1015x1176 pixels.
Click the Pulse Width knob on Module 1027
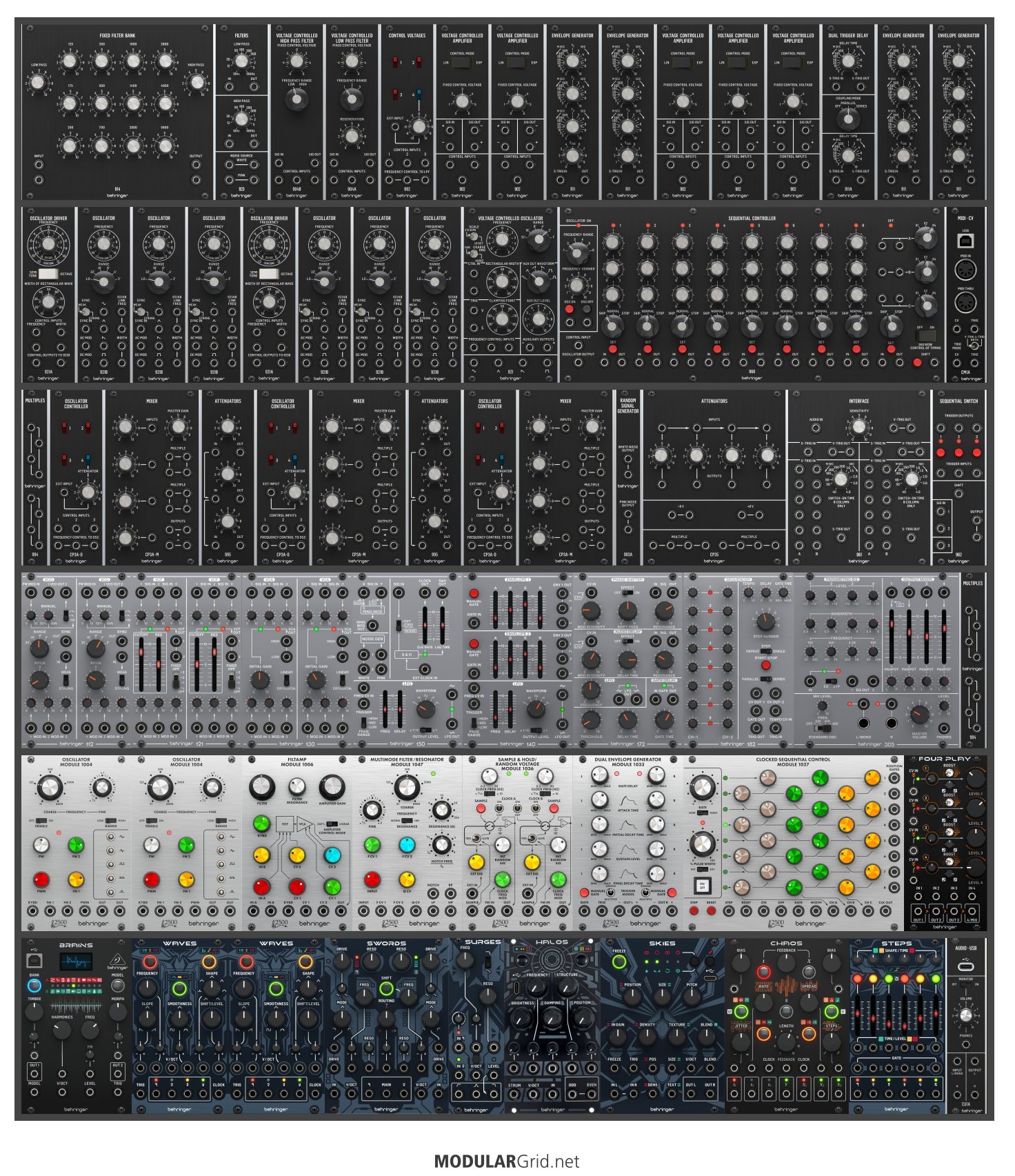click(702, 844)
